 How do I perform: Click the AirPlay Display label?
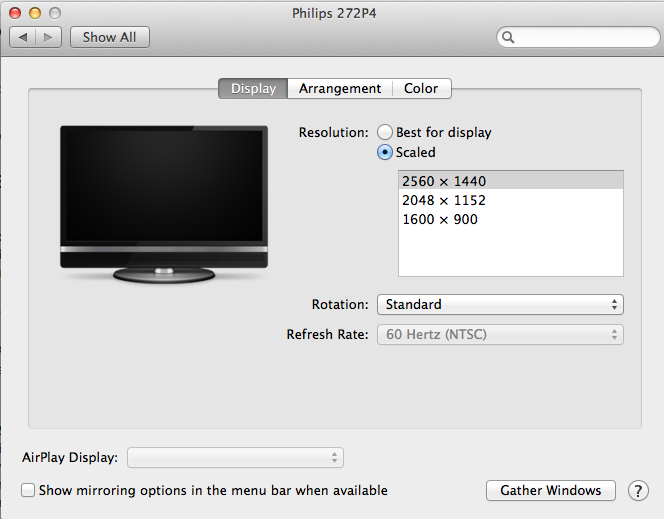coord(70,458)
